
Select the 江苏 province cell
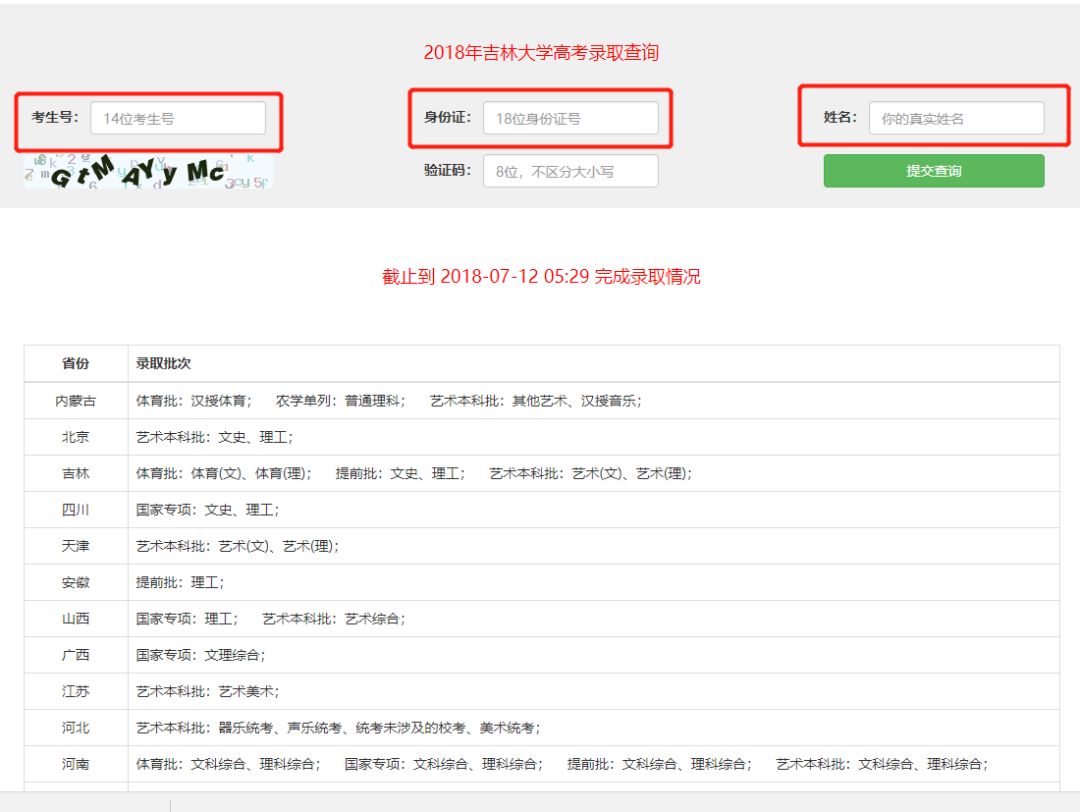pyautogui.click(x=76, y=691)
